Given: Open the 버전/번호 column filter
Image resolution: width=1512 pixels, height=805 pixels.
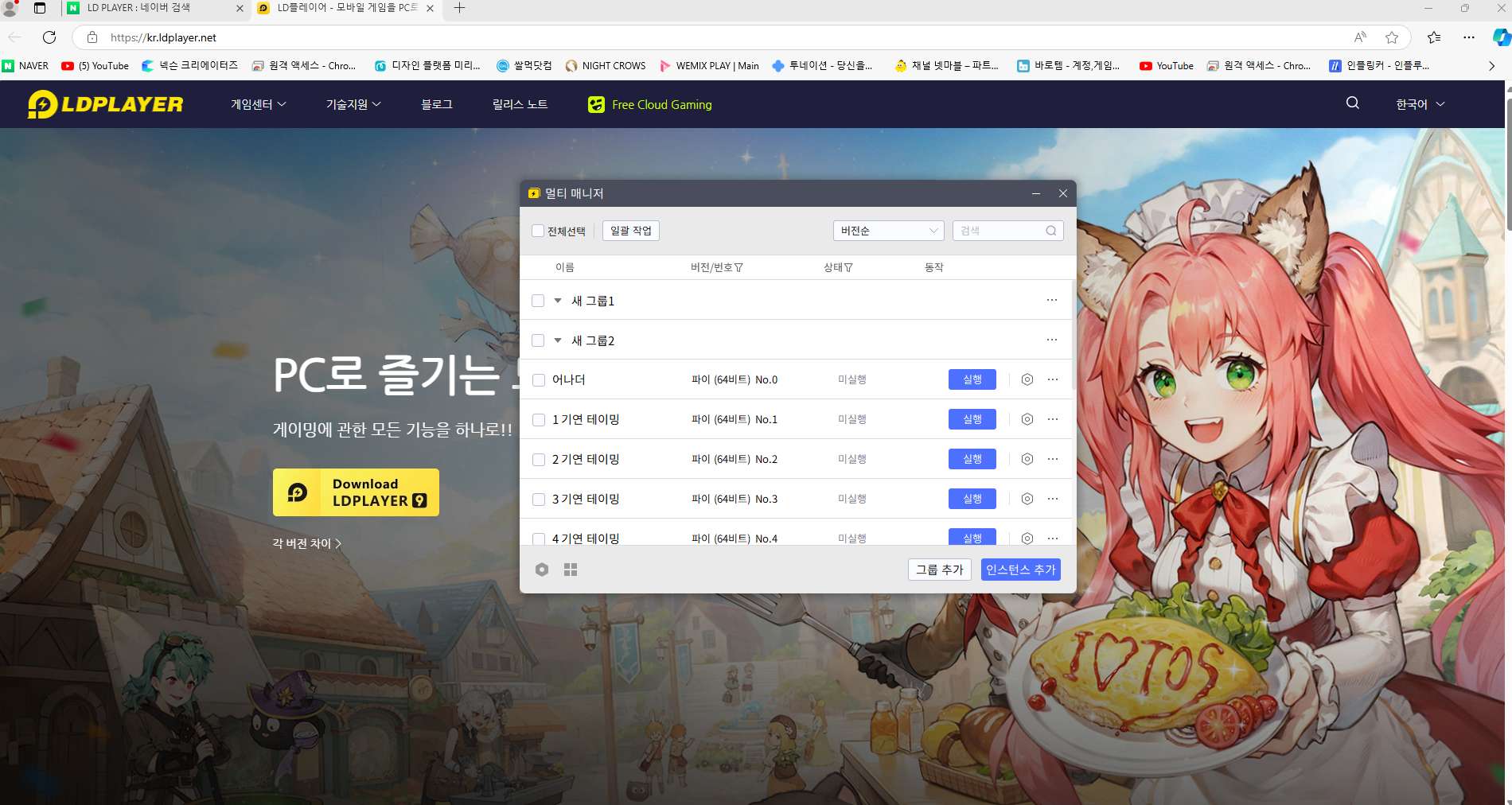Looking at the screenshot, I should 738,267.
